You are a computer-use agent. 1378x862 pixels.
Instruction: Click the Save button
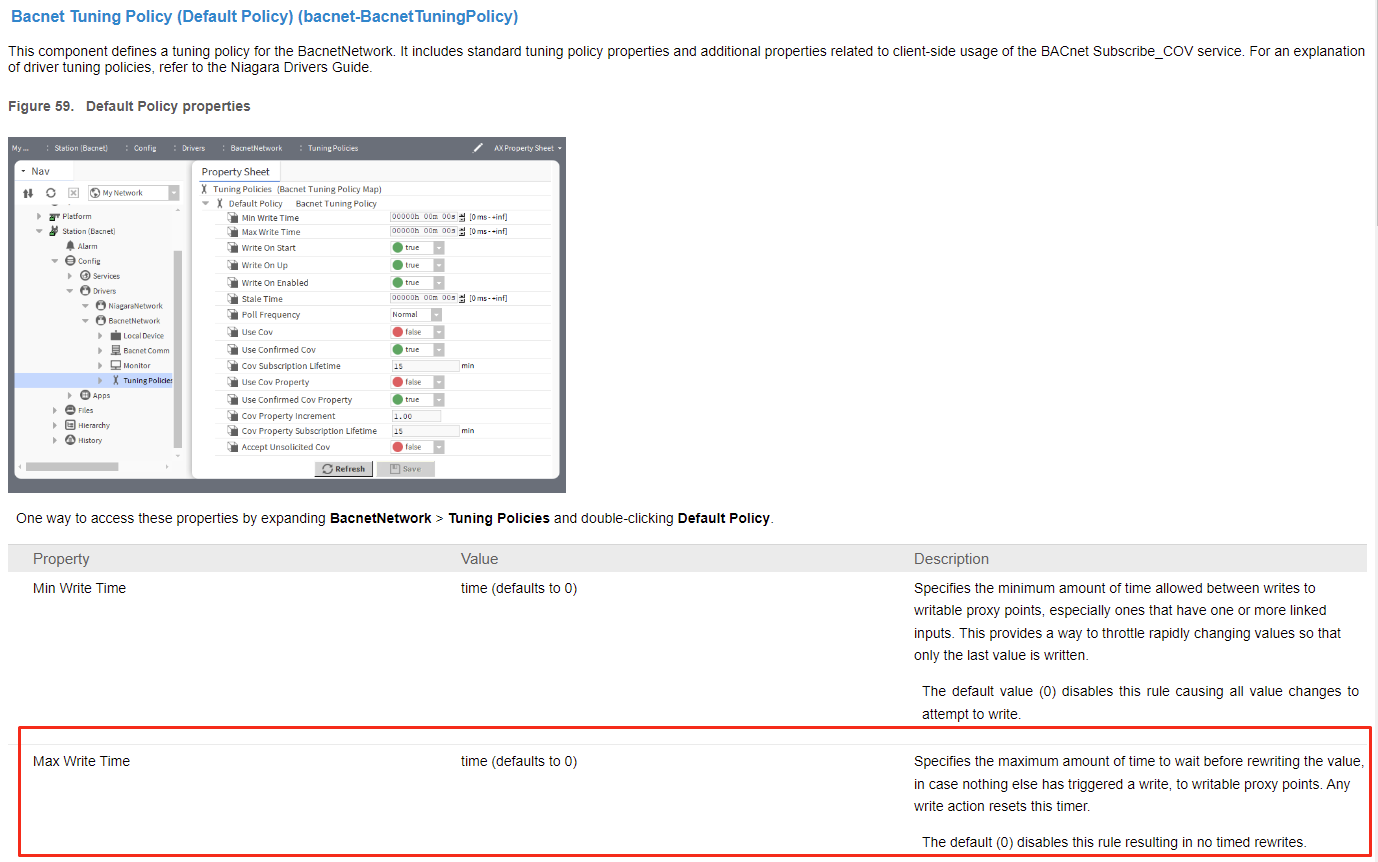pos(405,469)
